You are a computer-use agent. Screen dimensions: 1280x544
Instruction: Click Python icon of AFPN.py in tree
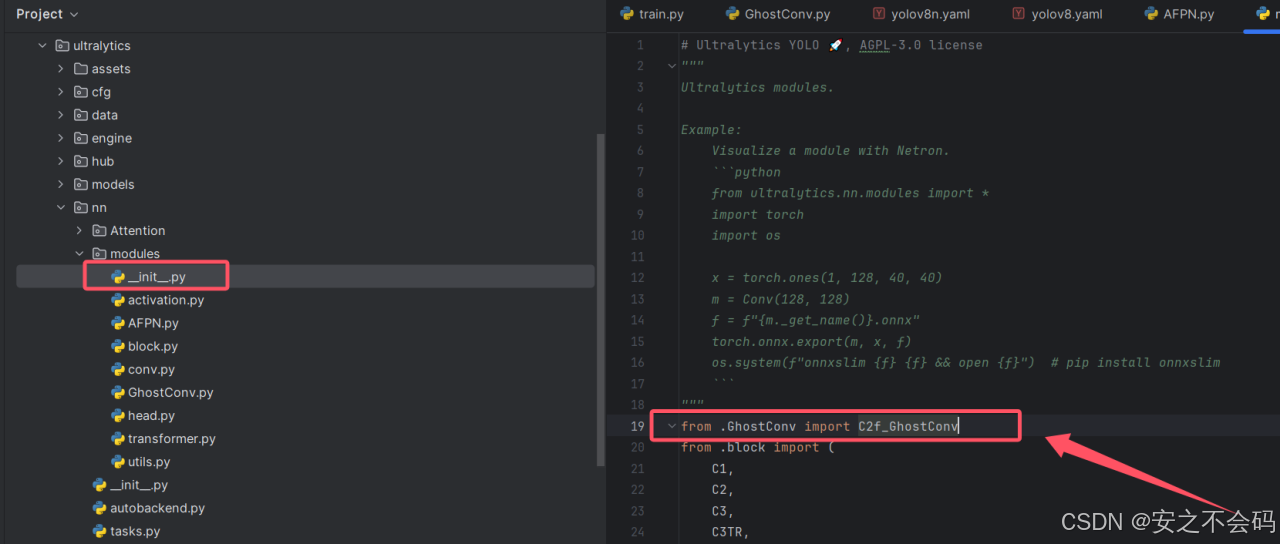118,323
